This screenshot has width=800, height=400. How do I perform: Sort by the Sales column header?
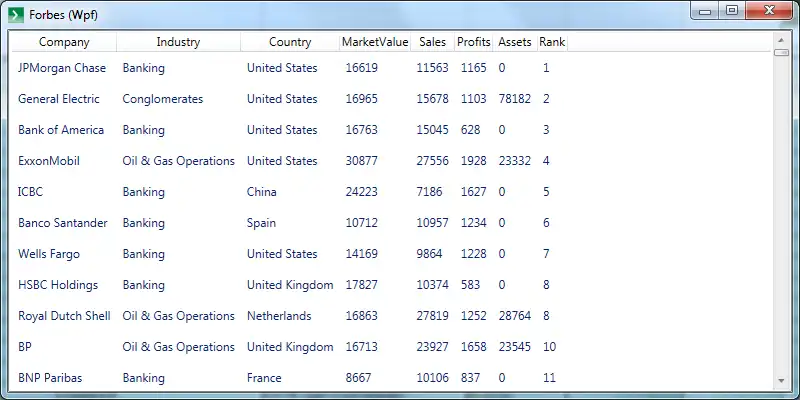(x=433, y=42)
